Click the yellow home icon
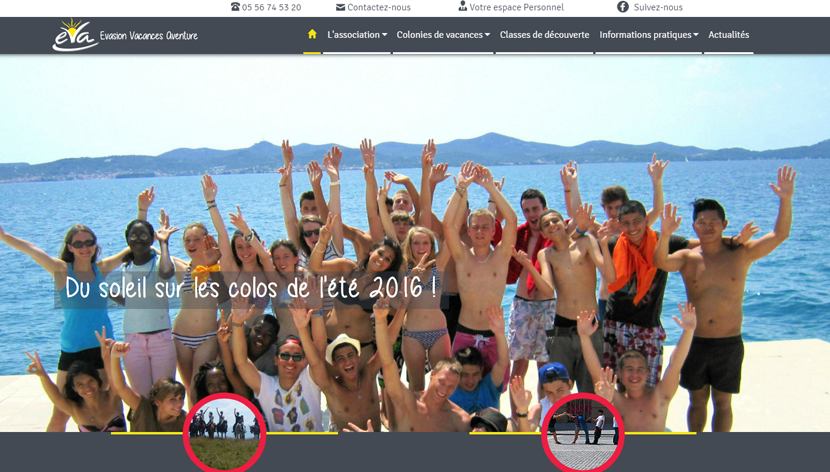Screen dimensions: 830x472 coord(312,34)
